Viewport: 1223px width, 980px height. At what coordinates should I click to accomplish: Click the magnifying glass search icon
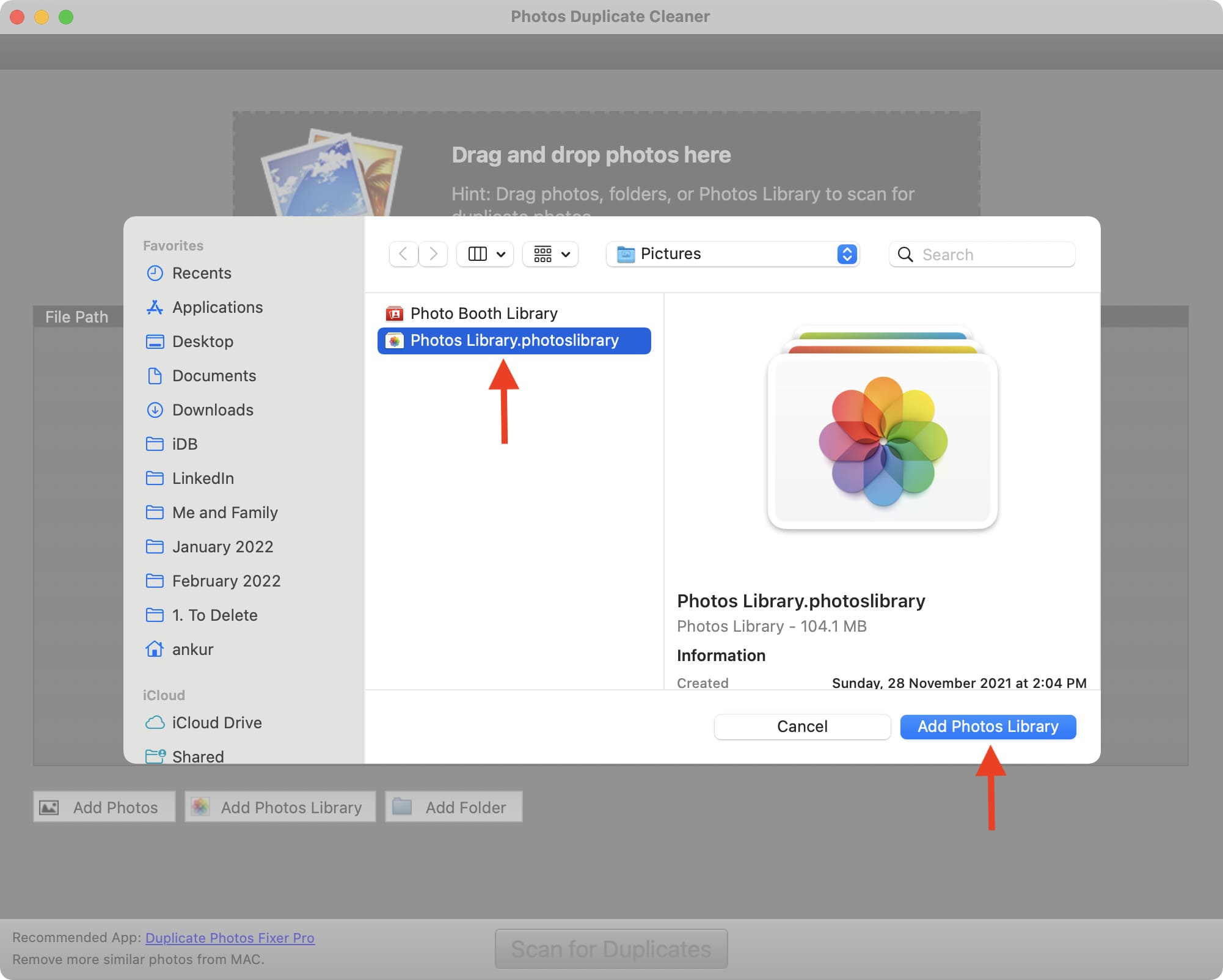click(905, 255)
